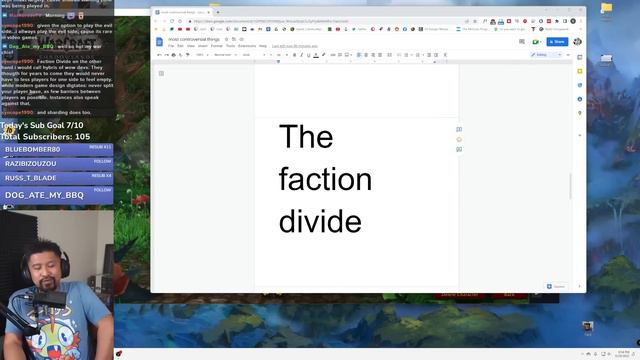Click the blue Share button
The height and width of the screenshot is (360, 640).
point(557,42)
